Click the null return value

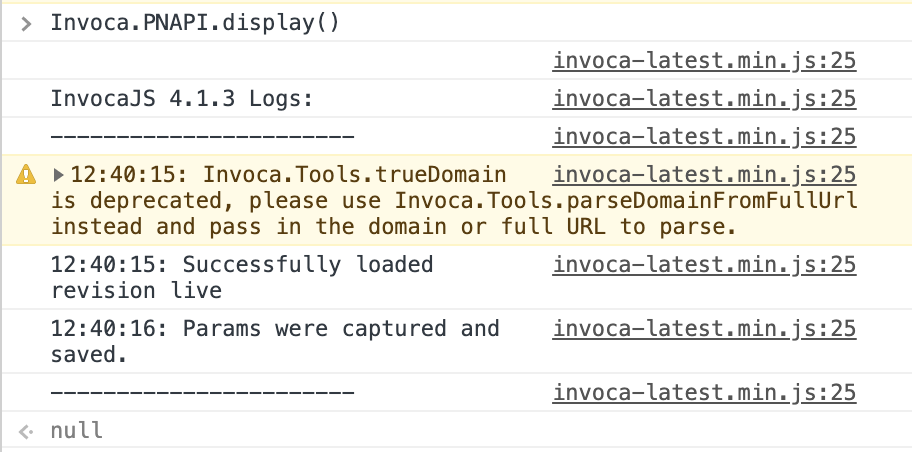(77, 431)
